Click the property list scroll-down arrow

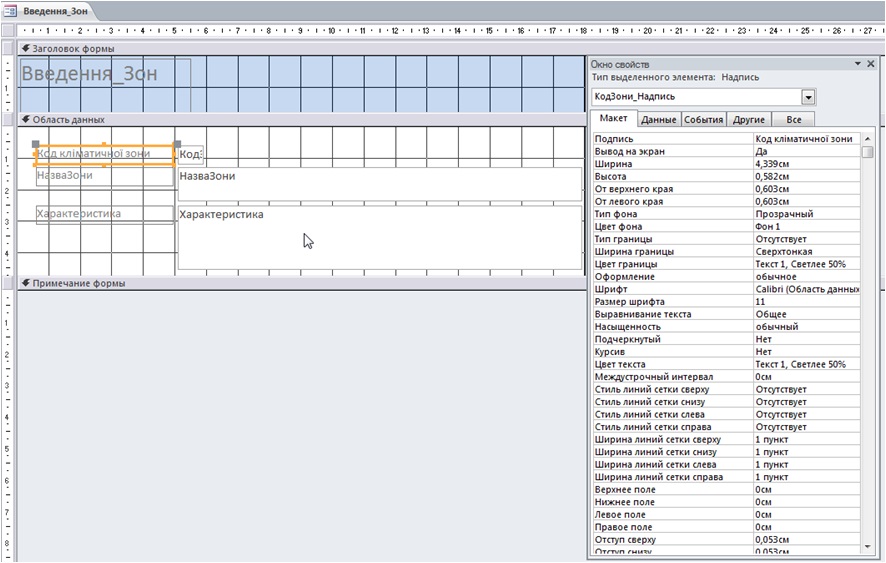click(x=867, y=546)
